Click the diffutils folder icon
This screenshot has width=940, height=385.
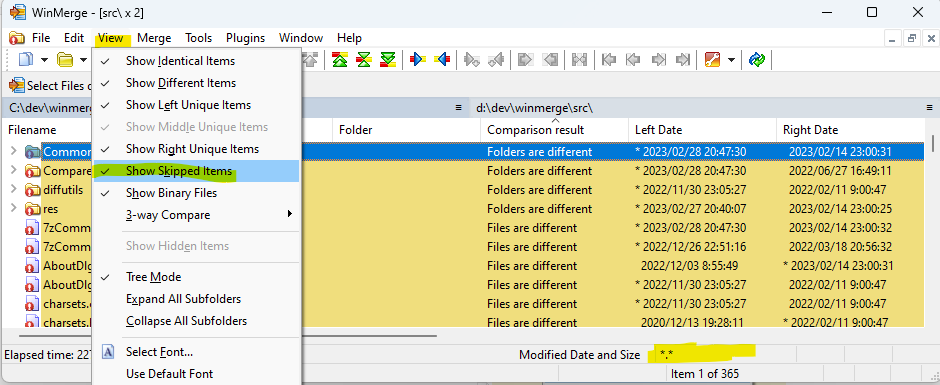coord(33,190)
